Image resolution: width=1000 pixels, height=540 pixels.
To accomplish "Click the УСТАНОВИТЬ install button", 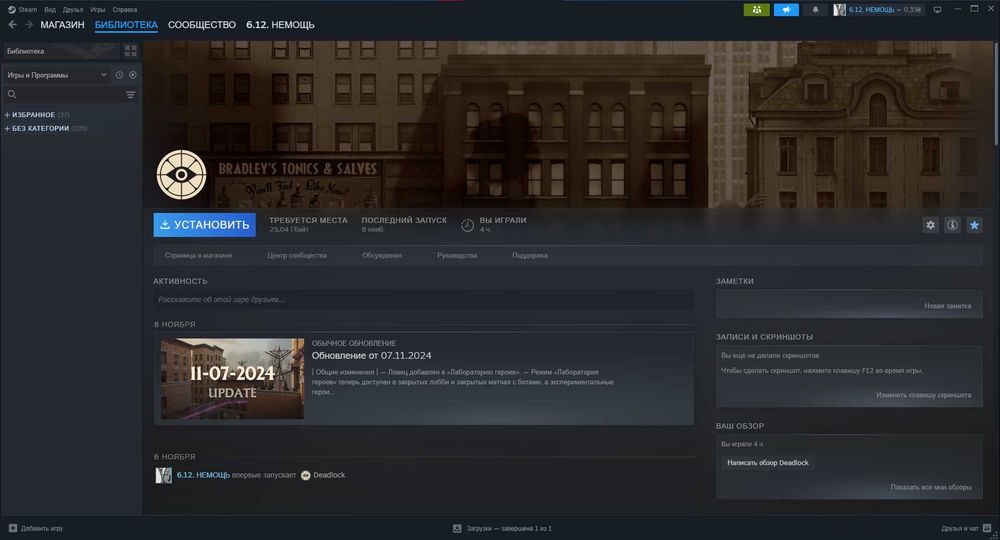I will click(204, 225).
